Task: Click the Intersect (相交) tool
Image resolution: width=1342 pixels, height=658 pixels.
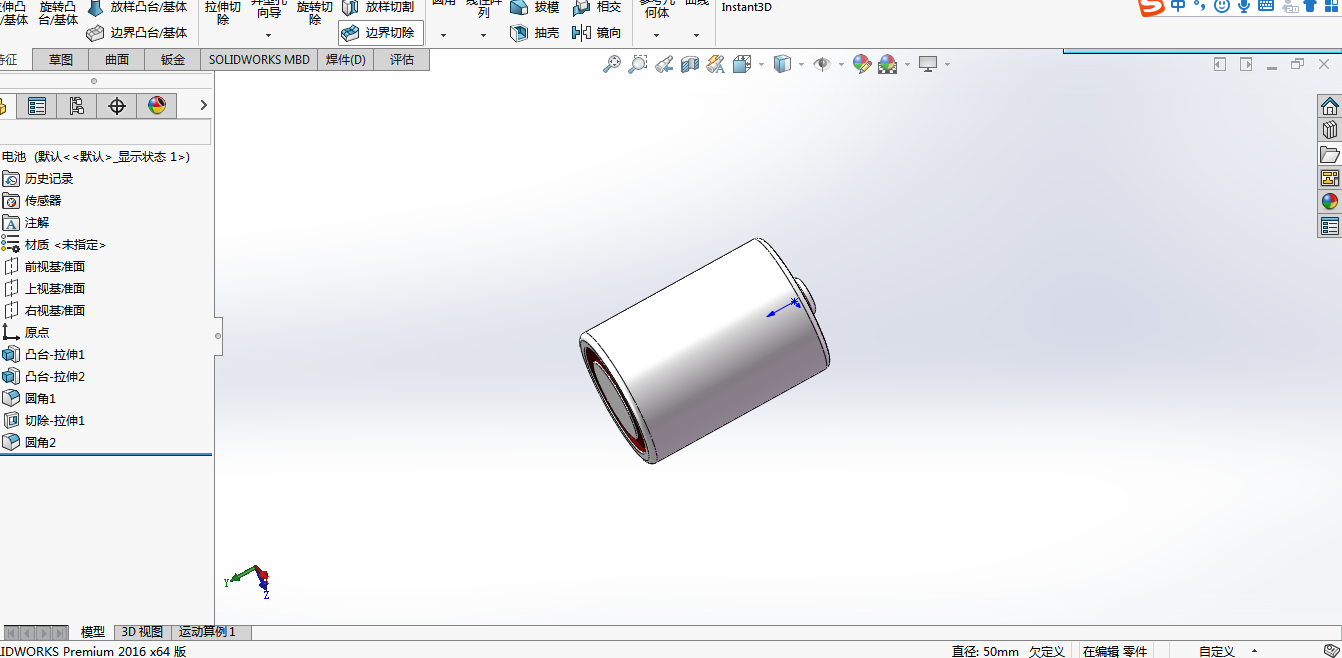Action: click(596, 7)
